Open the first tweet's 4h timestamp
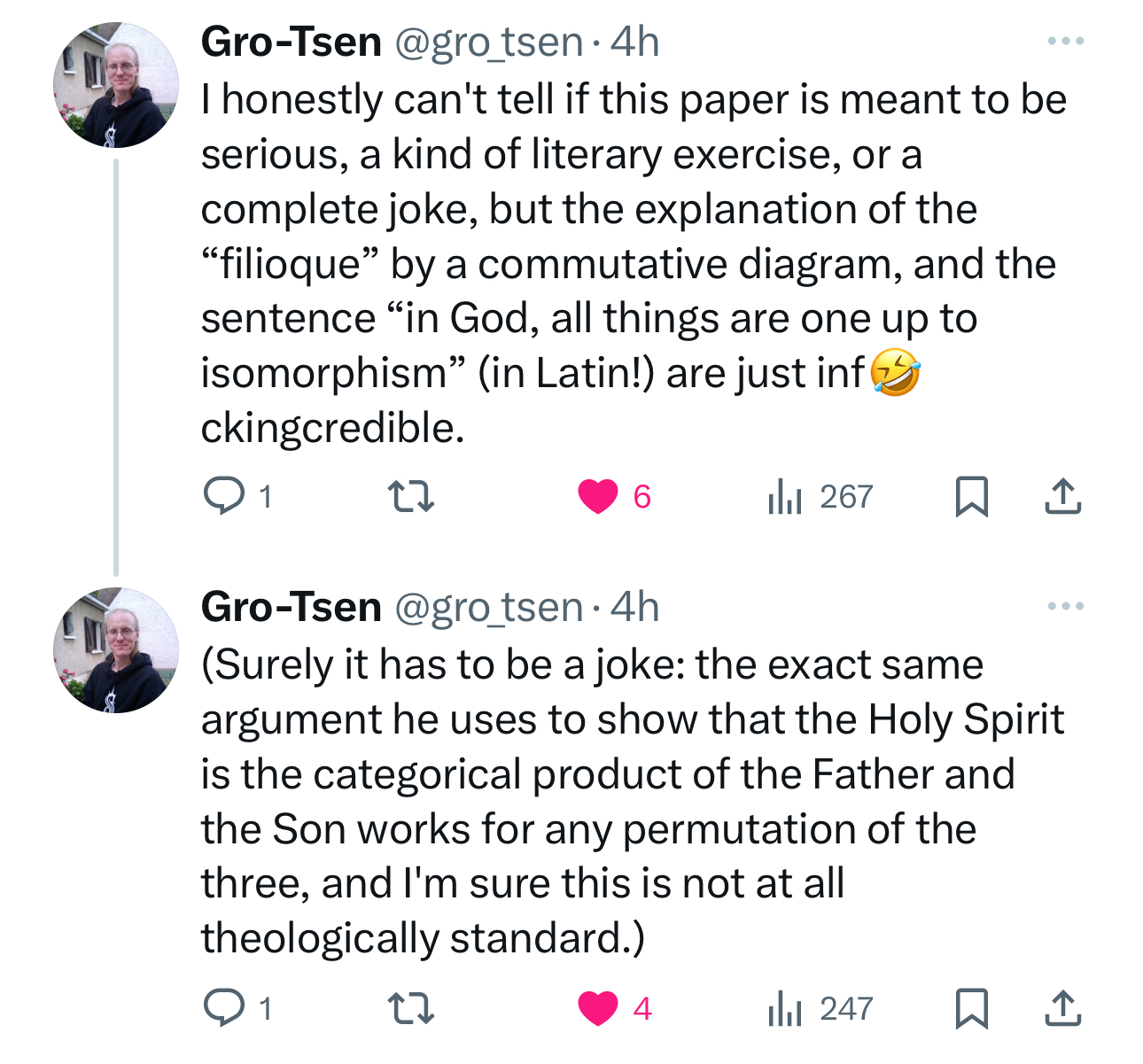 coord(635,42)
